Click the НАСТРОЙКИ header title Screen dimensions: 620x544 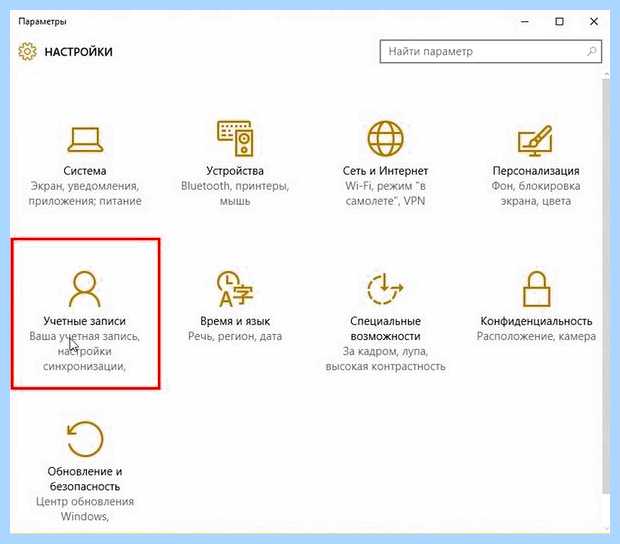pos(78,52)
